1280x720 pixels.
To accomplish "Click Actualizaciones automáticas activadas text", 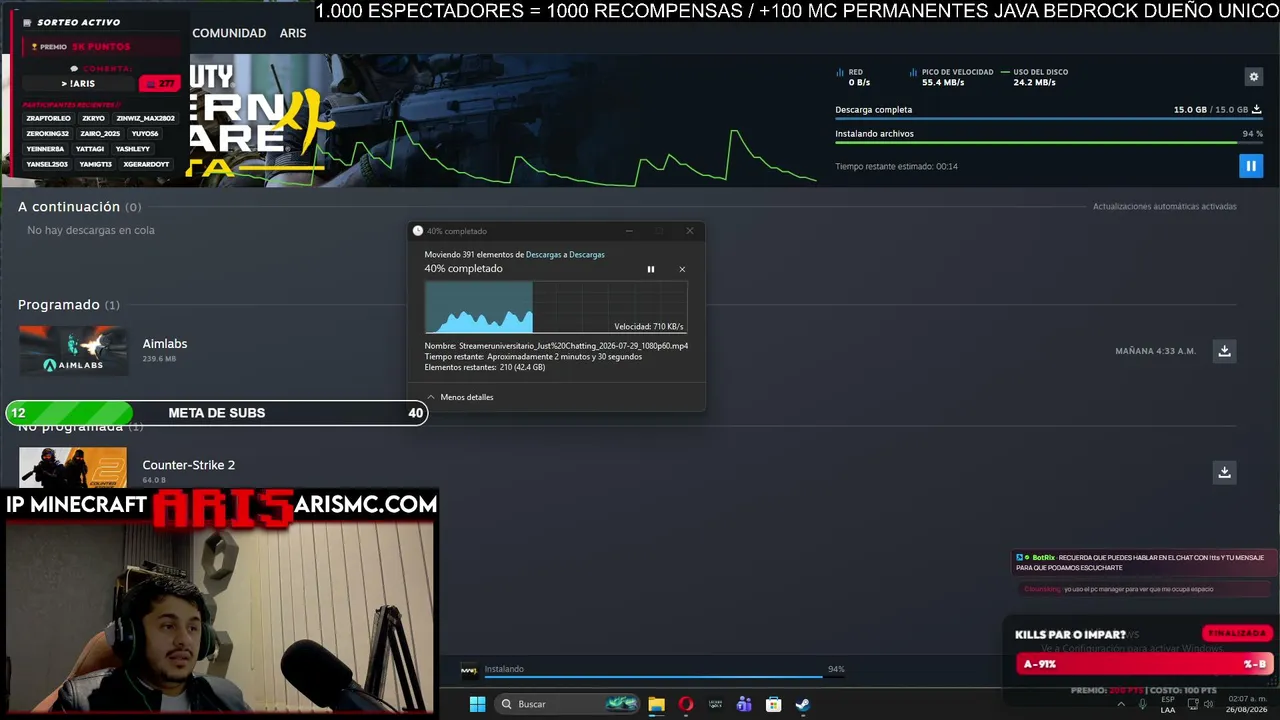I will pos(1165,207).
